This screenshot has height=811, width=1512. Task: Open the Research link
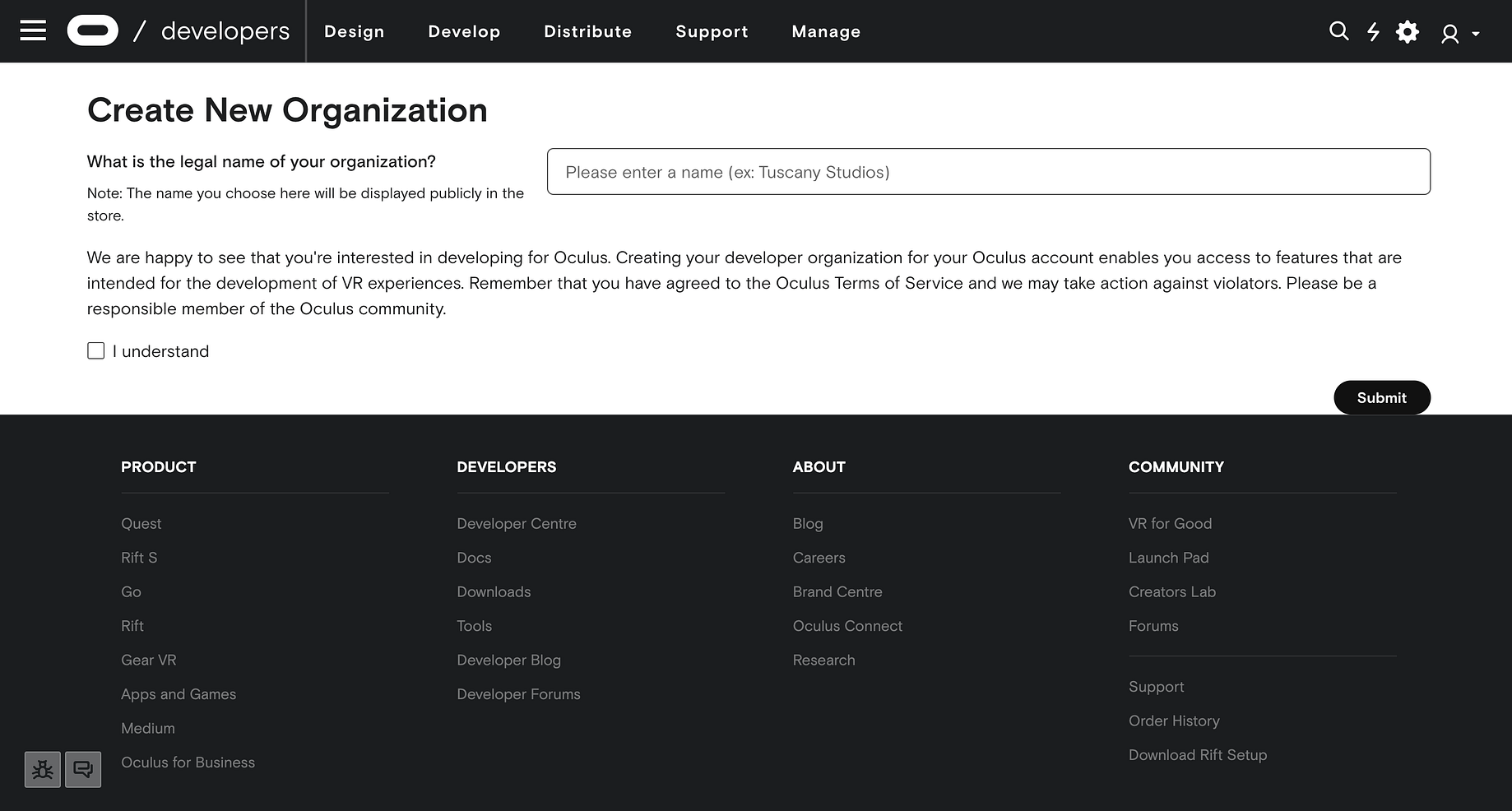click(x=824, y=660)
